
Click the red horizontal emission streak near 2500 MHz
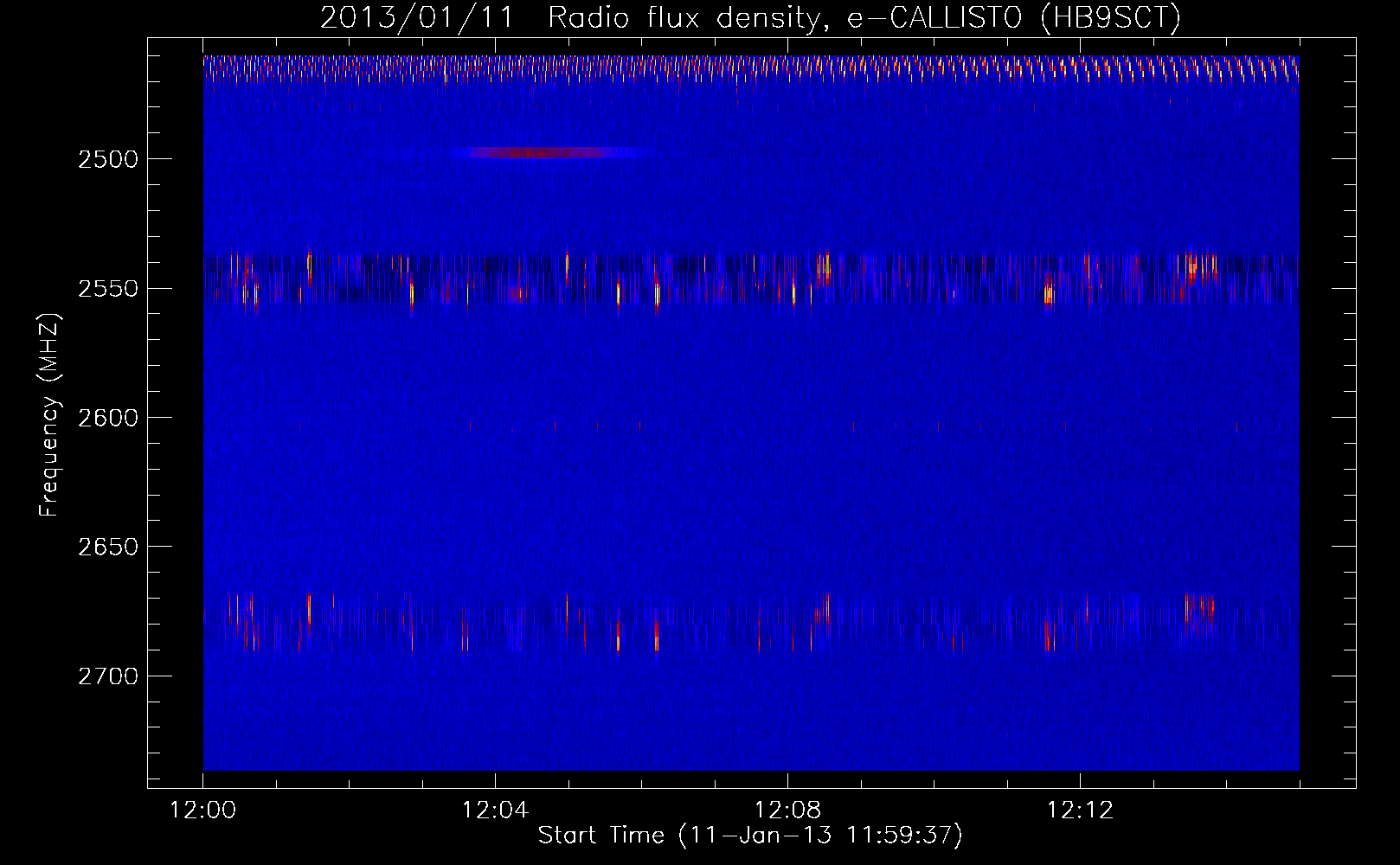tap(551, 152)
